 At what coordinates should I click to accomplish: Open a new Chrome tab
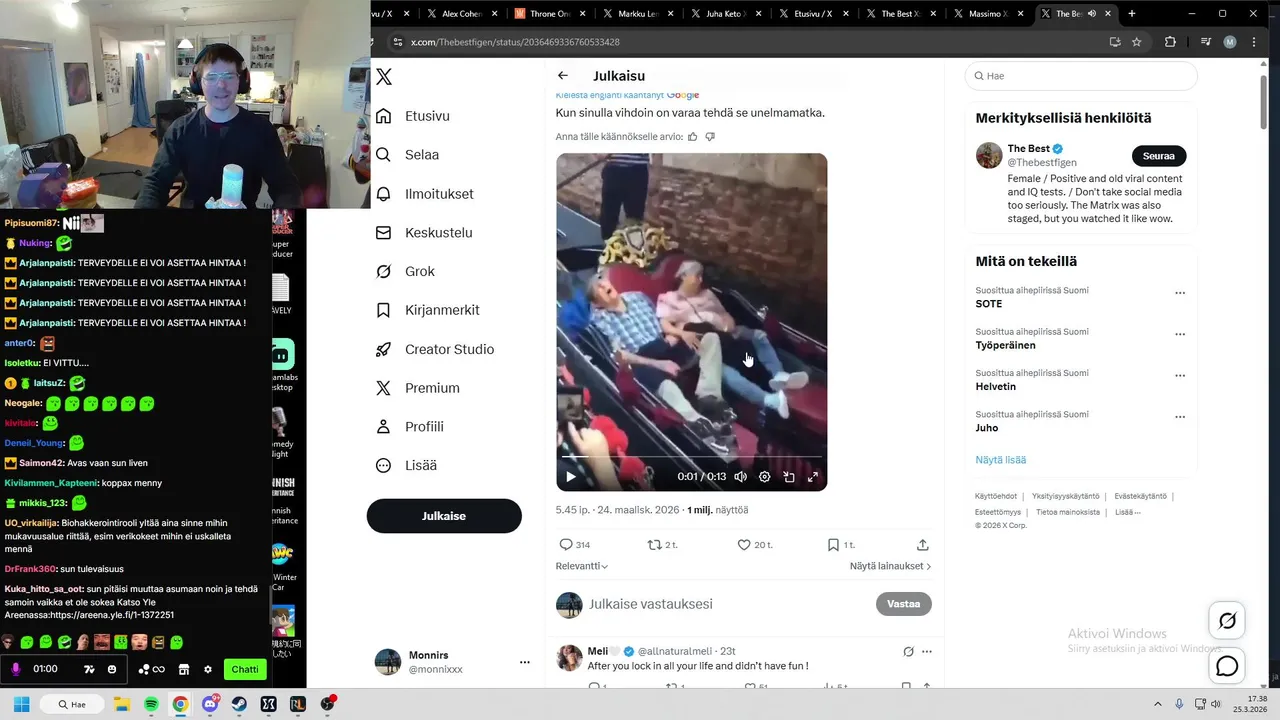[1132, 14]
